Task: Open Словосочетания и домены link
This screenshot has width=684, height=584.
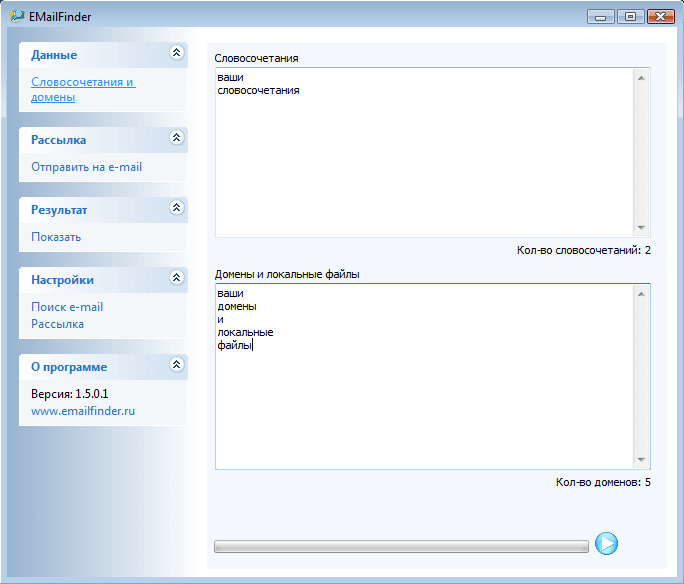Action: pyautogui.click(x=83, y=89)
